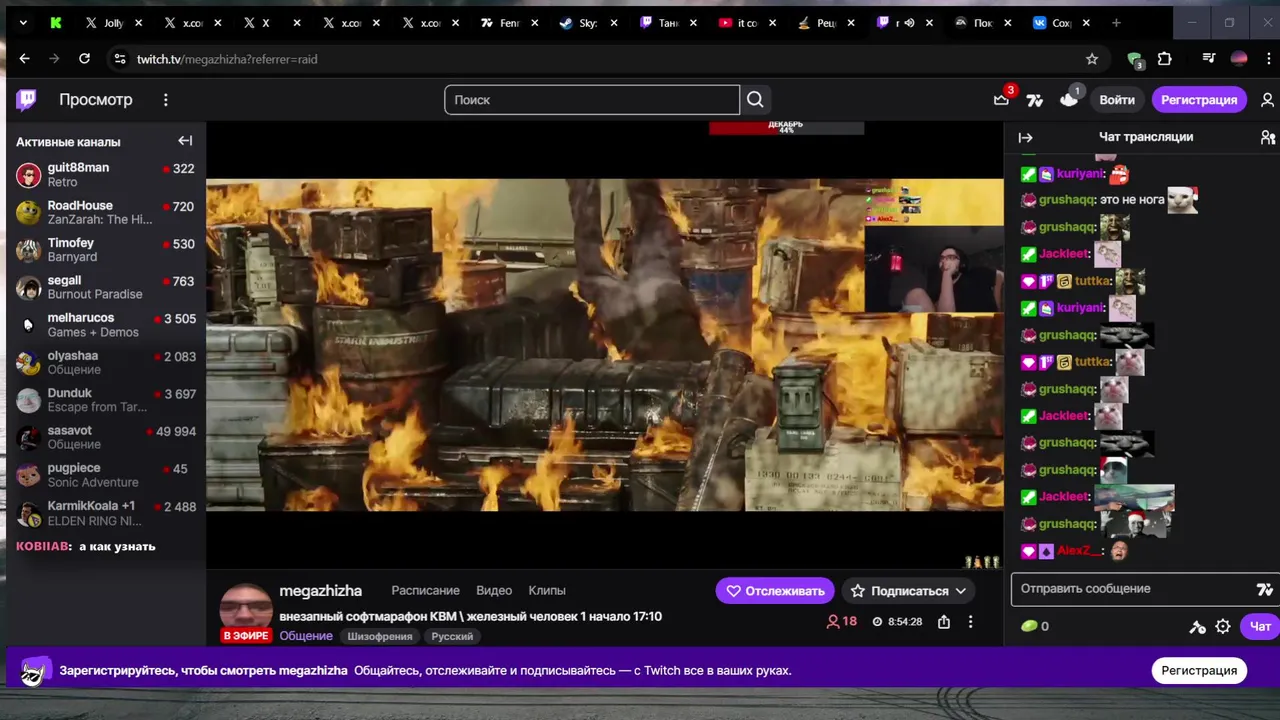
Task: Open segall Burnout Paradise channel
Action: click(105, 288)
